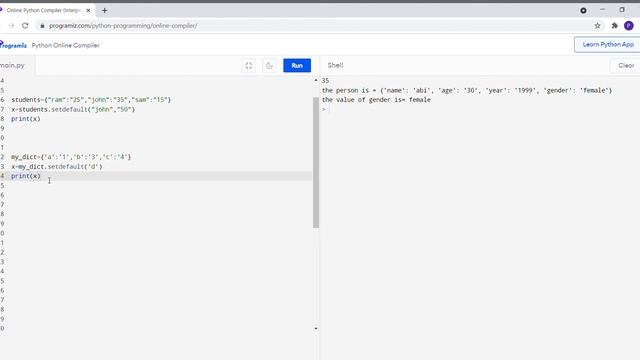Click the my_dict definition code line

coord(71,157)
